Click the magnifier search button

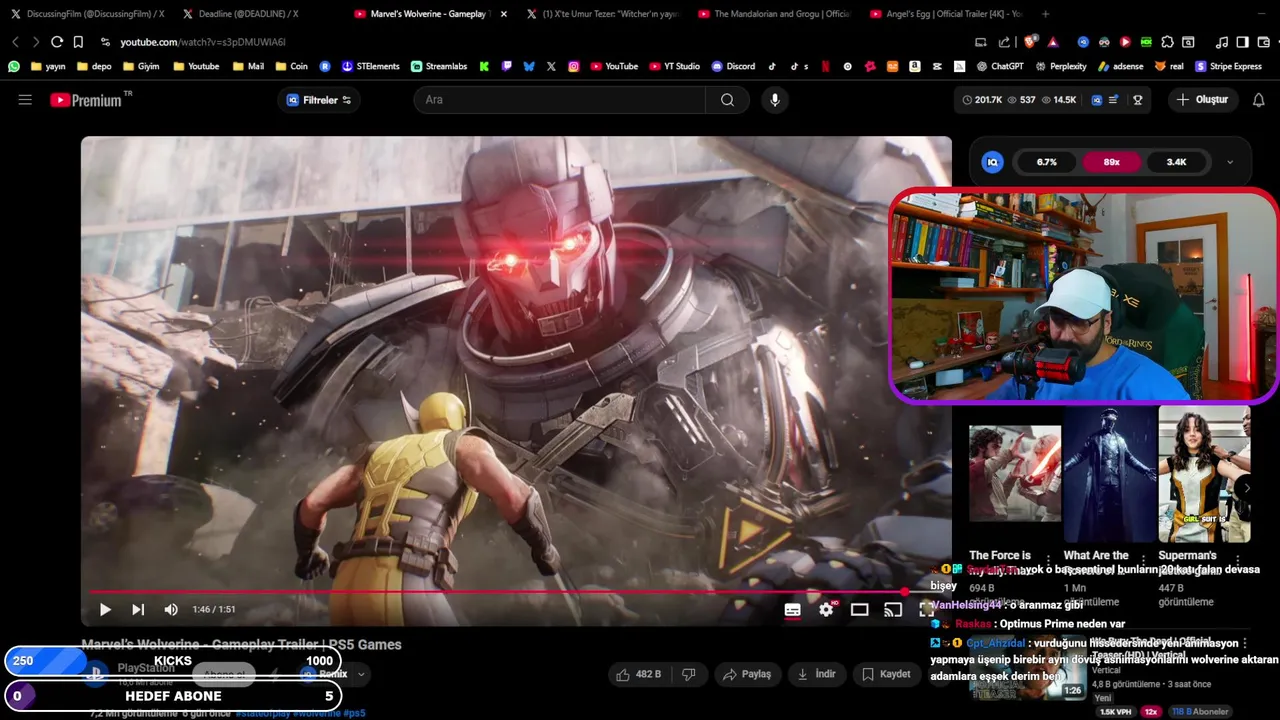pyautogui.click(x=727, y=100)
